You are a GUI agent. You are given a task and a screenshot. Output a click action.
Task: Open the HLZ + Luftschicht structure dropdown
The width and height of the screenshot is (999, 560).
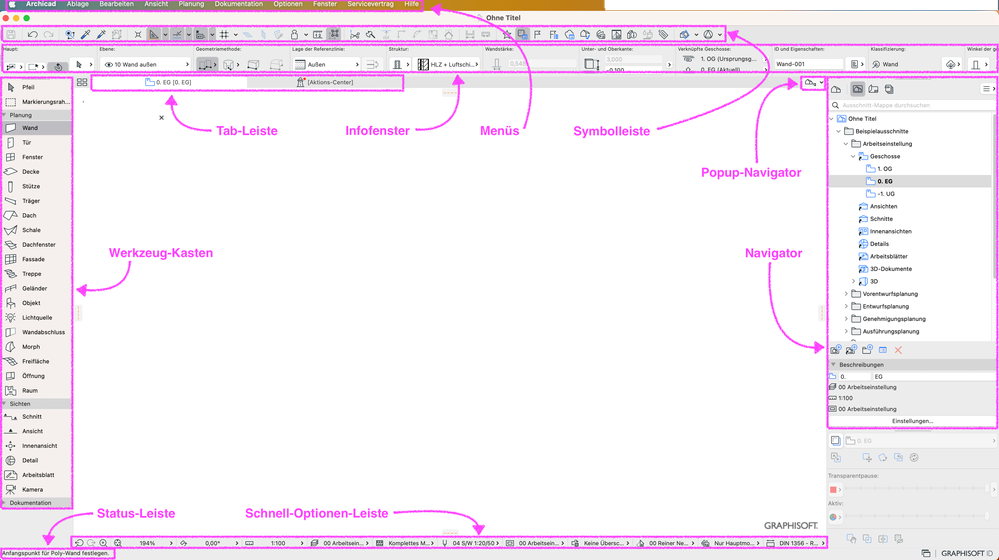[x=448, y=64]
